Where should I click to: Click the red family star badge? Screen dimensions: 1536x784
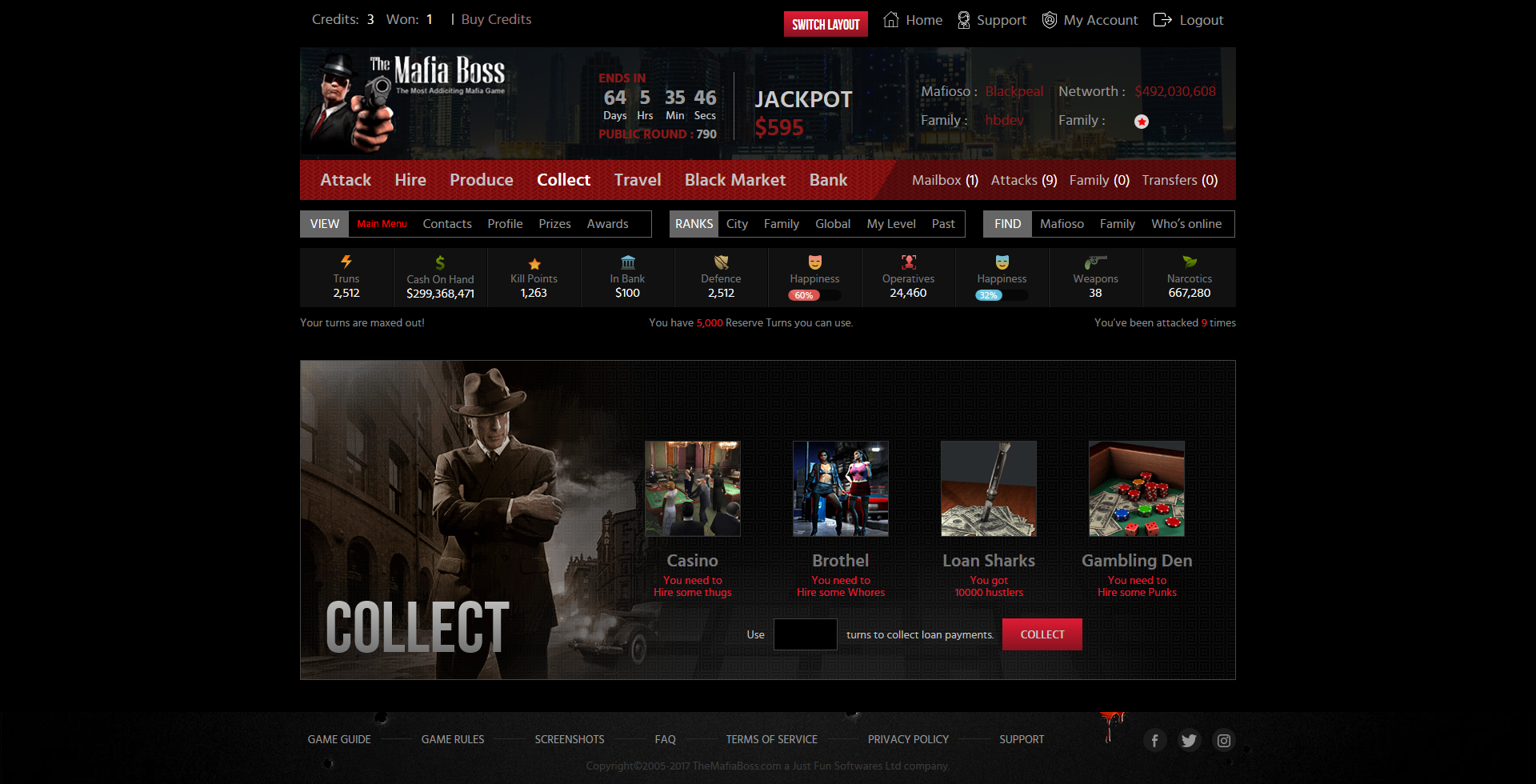pyautogui.click(x=1142, y=122)
